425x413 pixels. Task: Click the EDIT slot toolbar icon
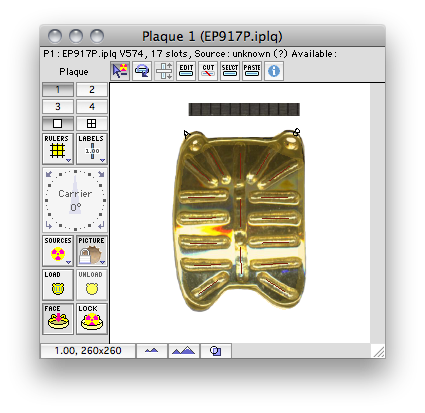point(186,71)
